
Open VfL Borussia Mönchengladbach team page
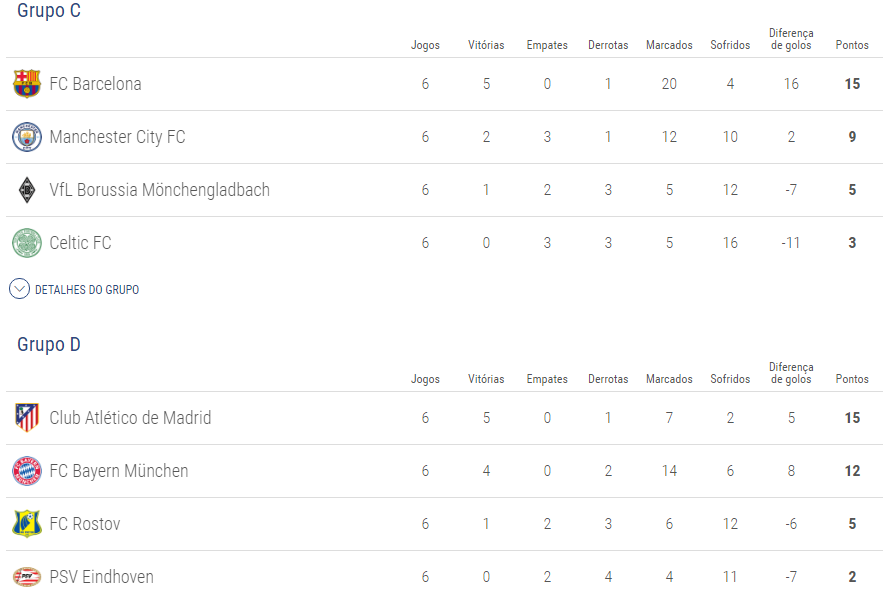click(x=159, y=190)
